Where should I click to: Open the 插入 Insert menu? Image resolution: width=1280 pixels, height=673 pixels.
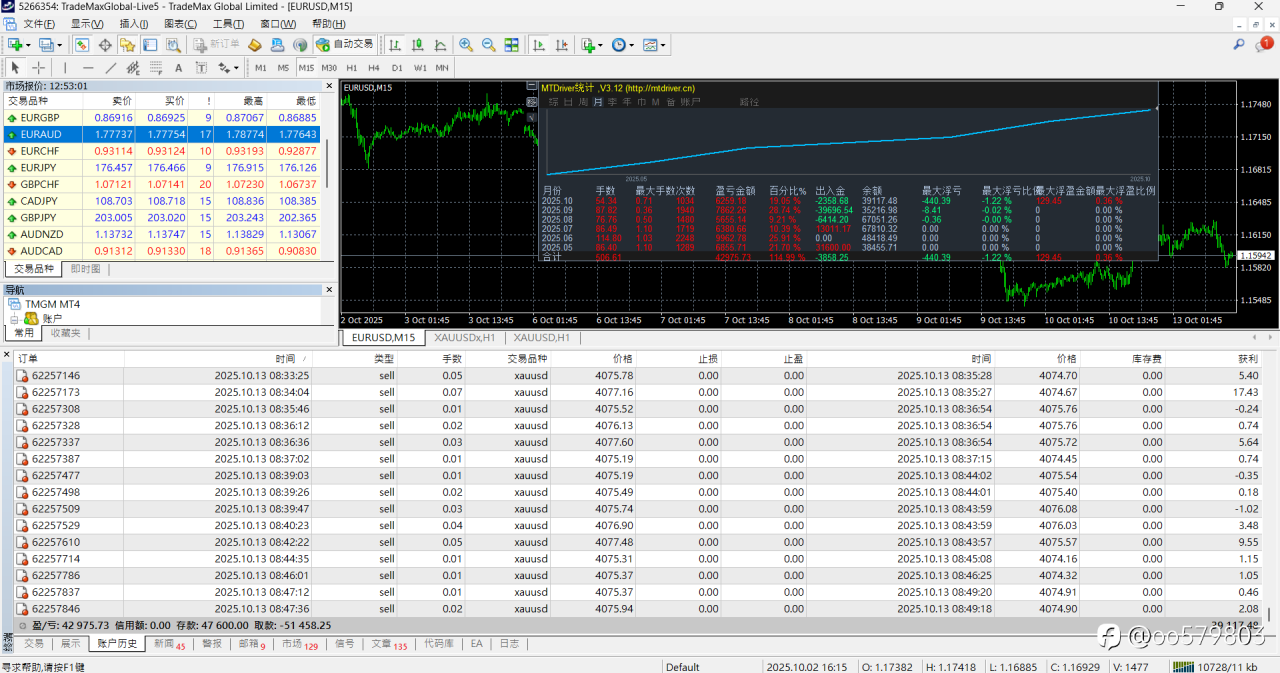click(133, 23)
